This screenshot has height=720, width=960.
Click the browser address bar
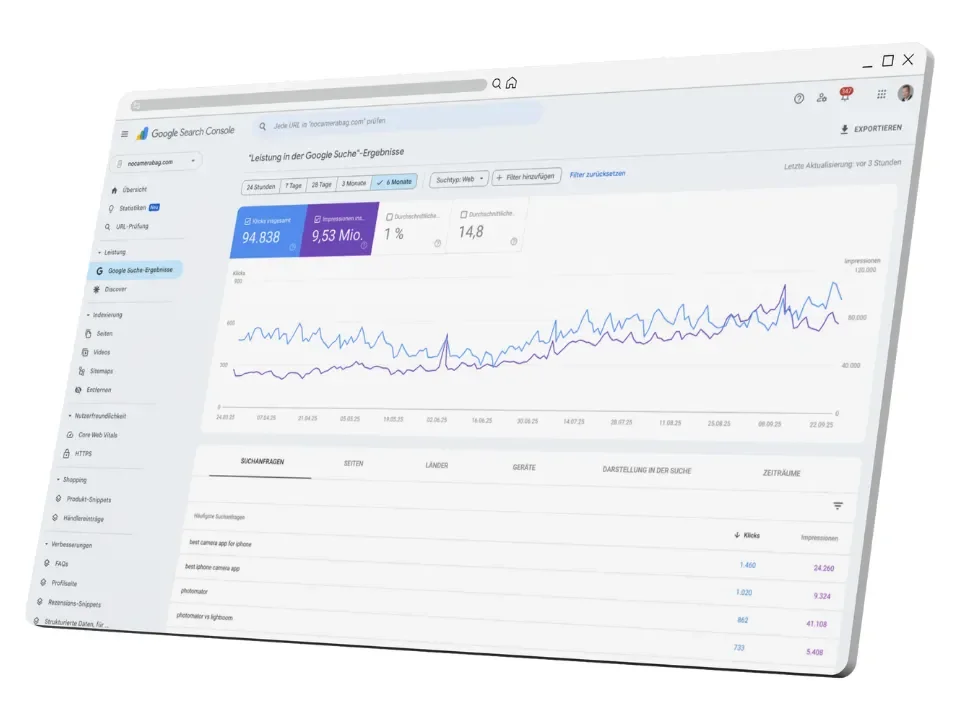pos(309,94)
